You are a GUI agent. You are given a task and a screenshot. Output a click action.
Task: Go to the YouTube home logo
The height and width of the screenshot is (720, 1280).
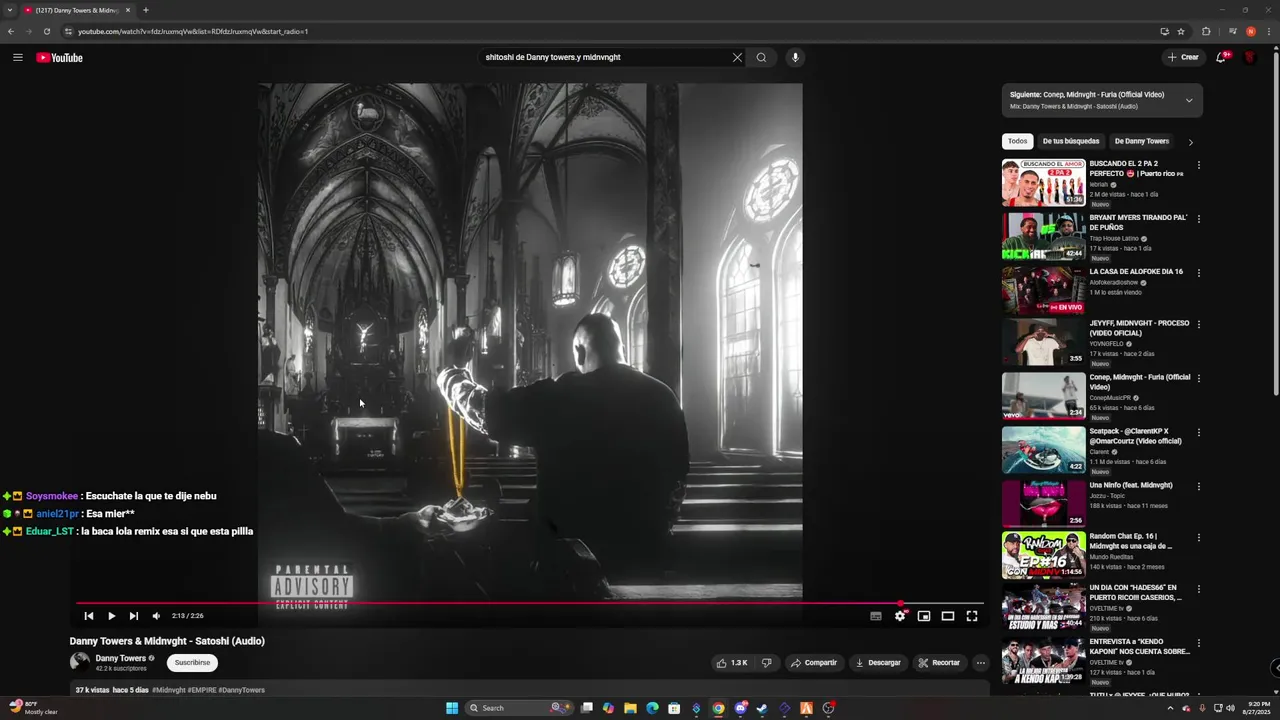click(59, 57)
